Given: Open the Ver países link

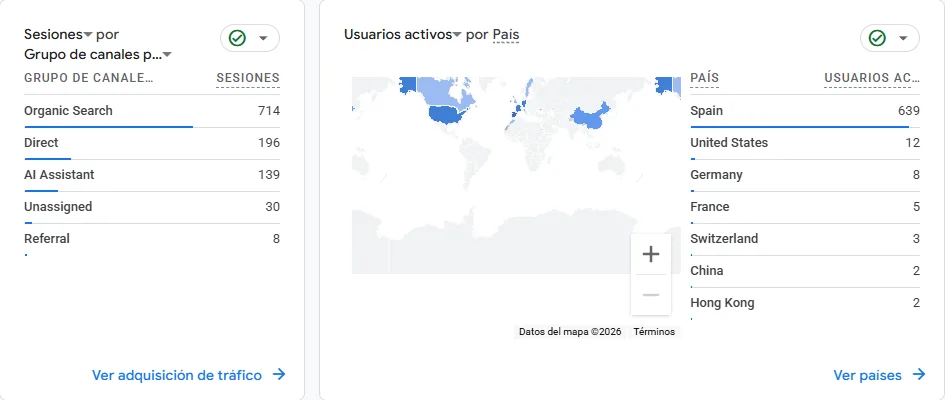Looking at the screenshot, I should tap(867, 375).
